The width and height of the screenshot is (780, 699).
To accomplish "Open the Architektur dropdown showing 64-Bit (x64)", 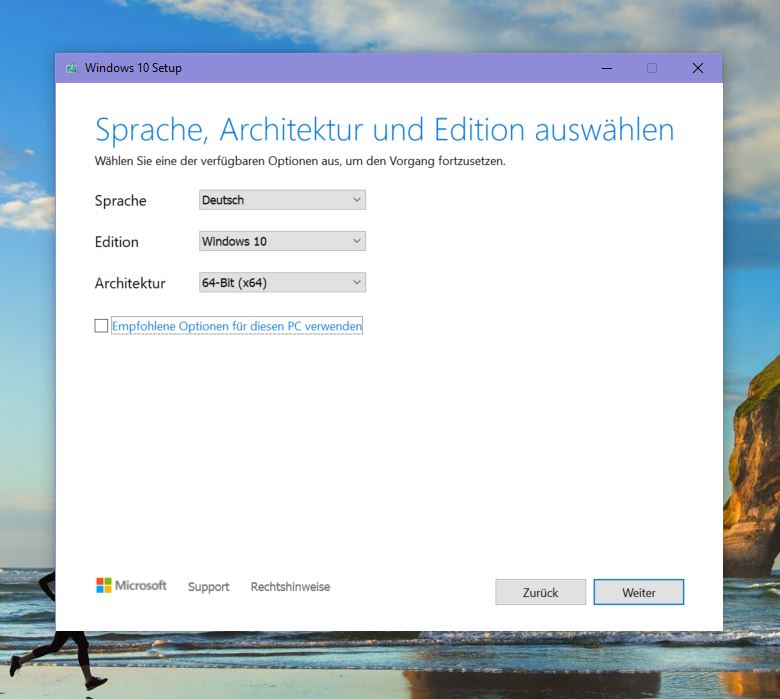I will tap(282, 283).
